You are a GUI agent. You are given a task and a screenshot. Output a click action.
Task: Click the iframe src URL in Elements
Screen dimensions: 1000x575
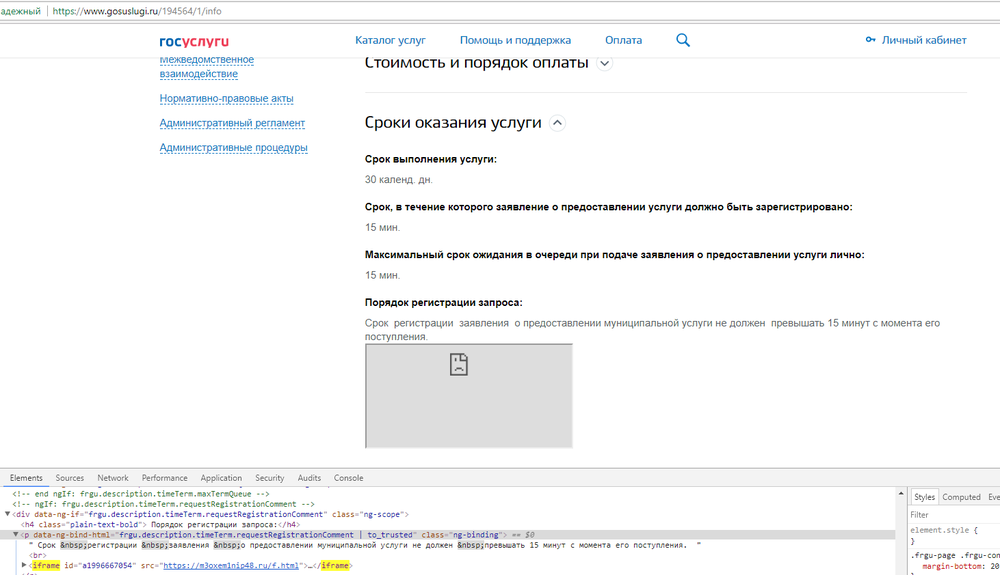(x=230, y=566)
